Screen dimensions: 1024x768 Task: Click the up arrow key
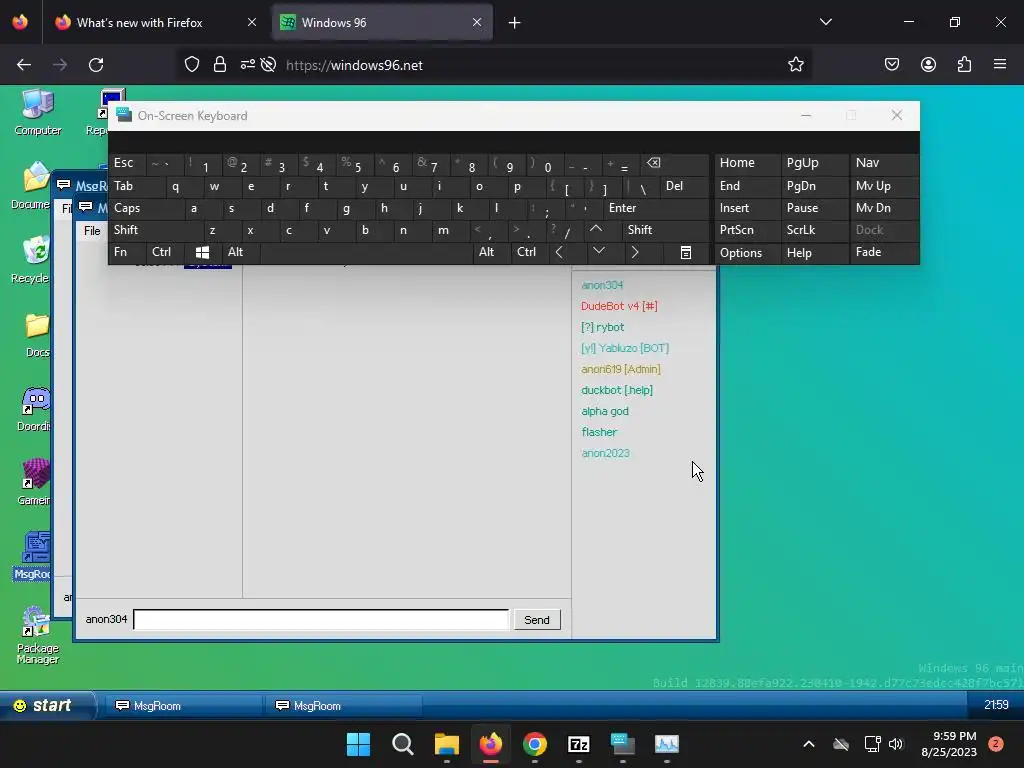pyautogui.click(x=596, y=229)
